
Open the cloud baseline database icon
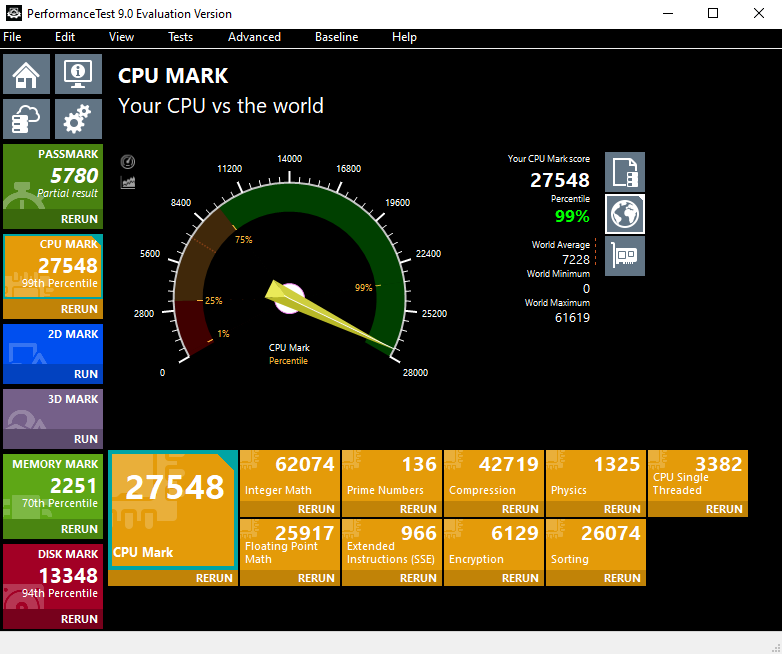pyautogui.click(x=26, y=119)
